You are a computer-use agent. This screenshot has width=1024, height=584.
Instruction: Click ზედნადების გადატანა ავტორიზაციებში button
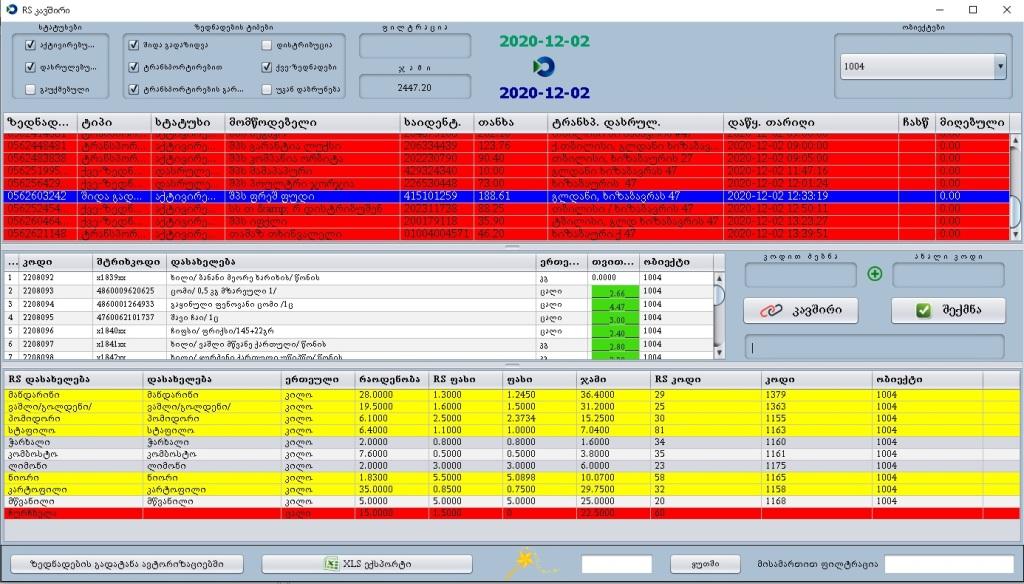point(126,564)
